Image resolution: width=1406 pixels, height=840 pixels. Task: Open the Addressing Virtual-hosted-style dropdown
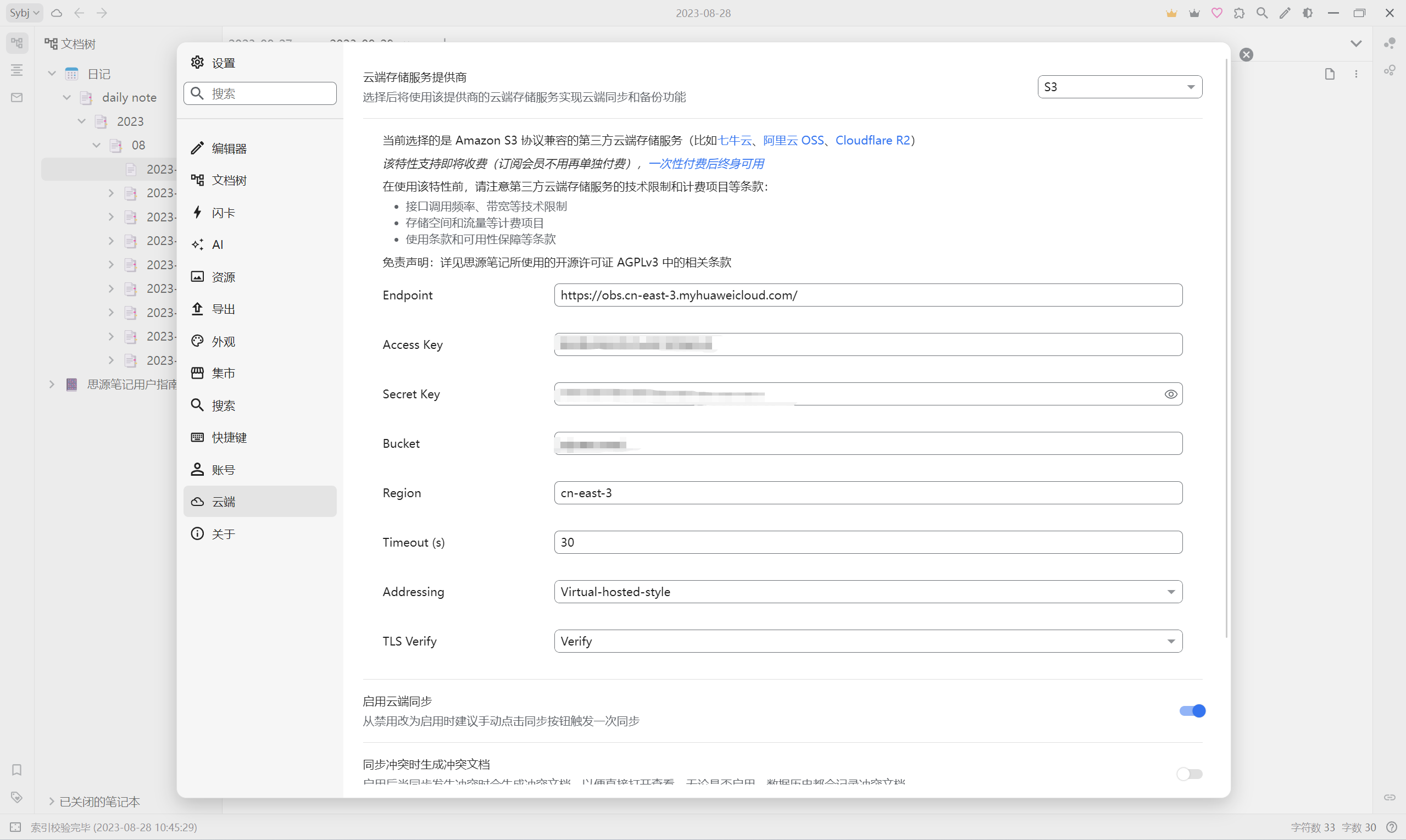tap(868, 592)
